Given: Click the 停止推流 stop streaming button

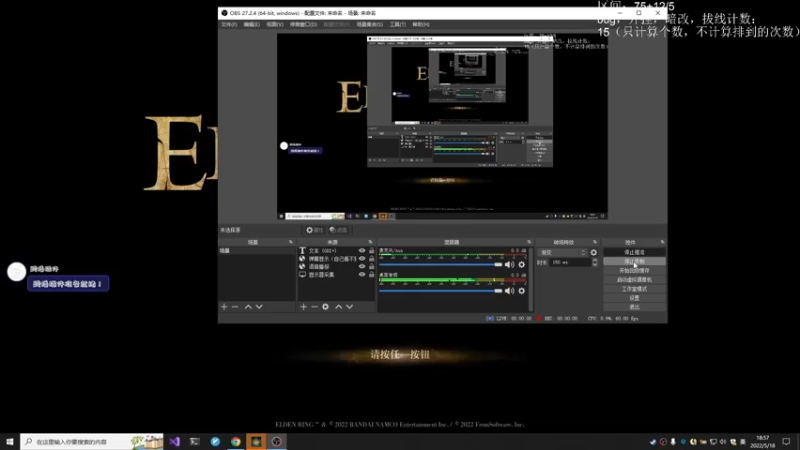Looking at the screenshot, I should point(634,252).
